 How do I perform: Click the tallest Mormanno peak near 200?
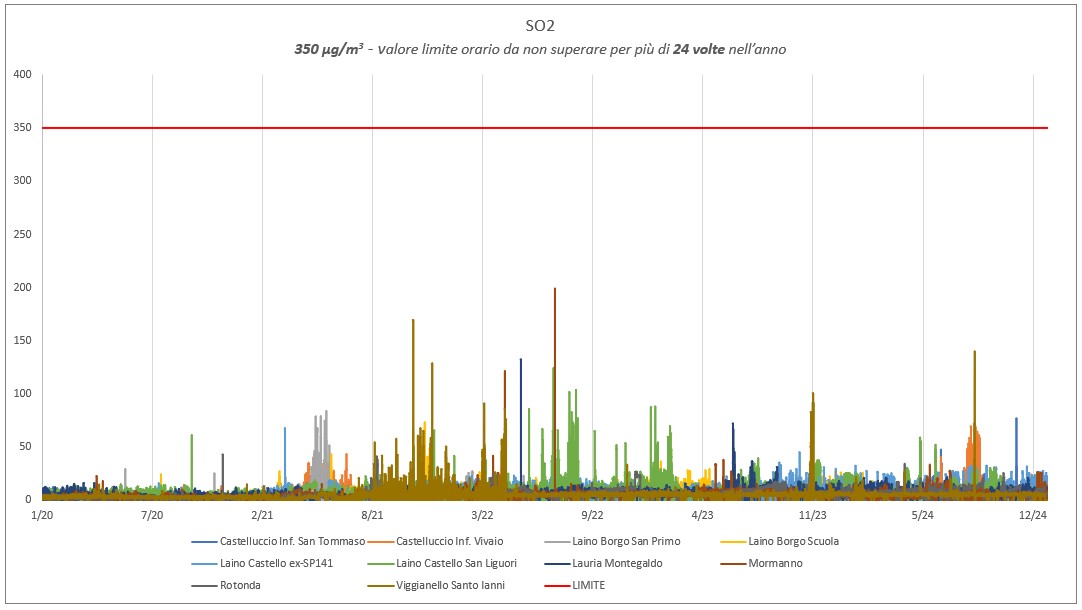[x=554, y=290]
